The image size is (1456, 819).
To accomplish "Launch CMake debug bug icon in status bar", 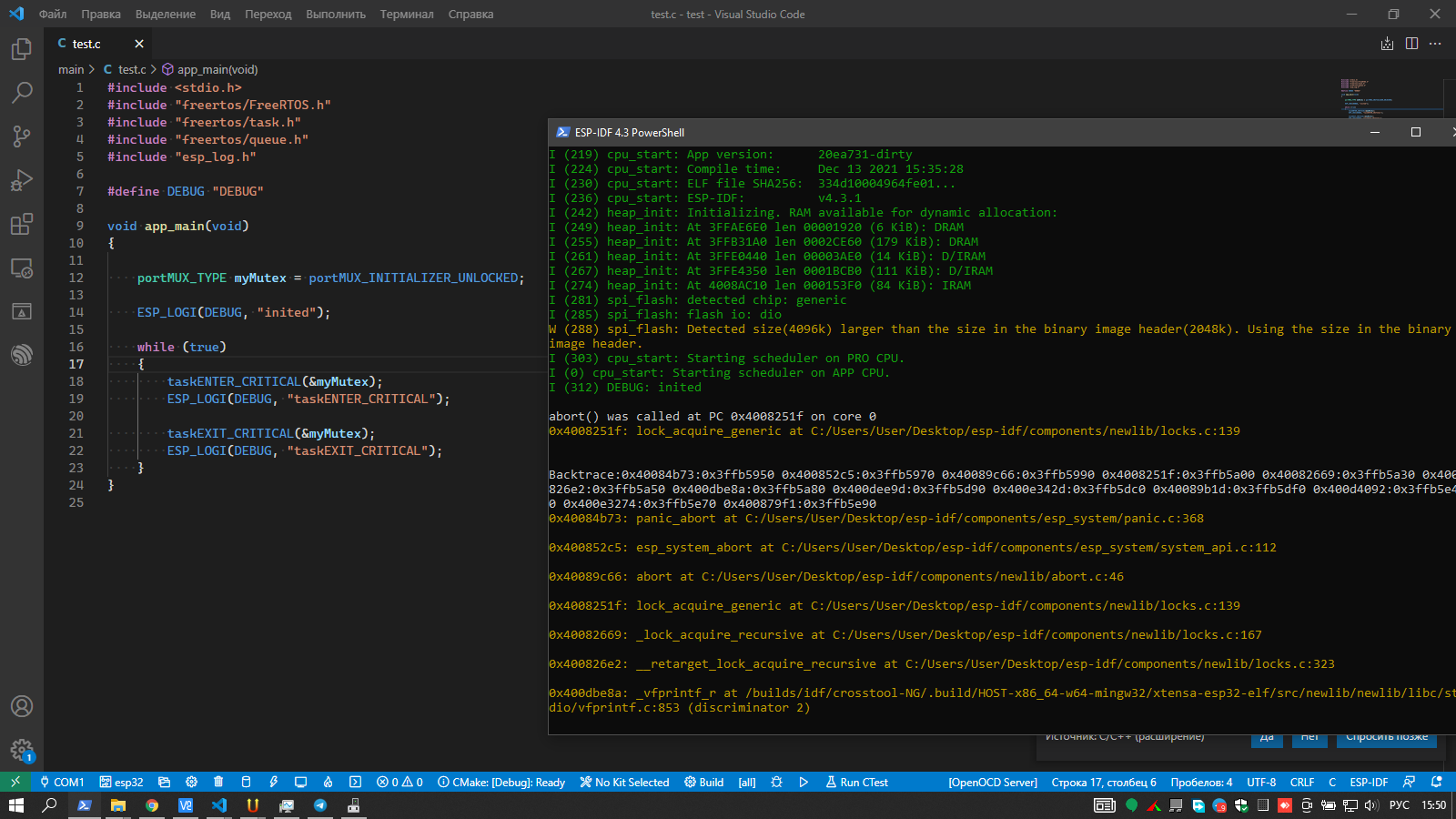I will (776, 782).
